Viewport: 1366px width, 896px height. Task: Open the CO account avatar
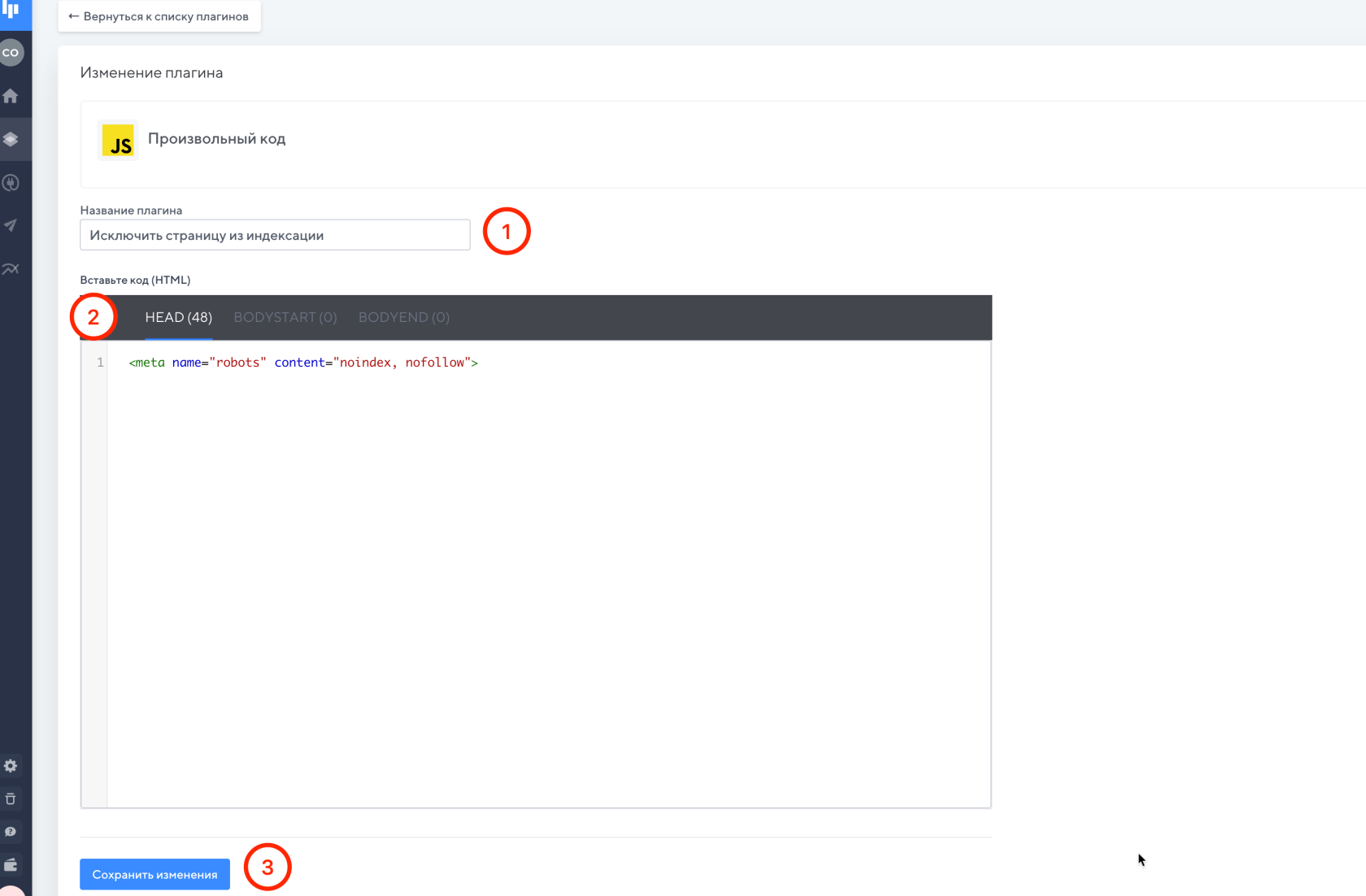coord(11,53)
